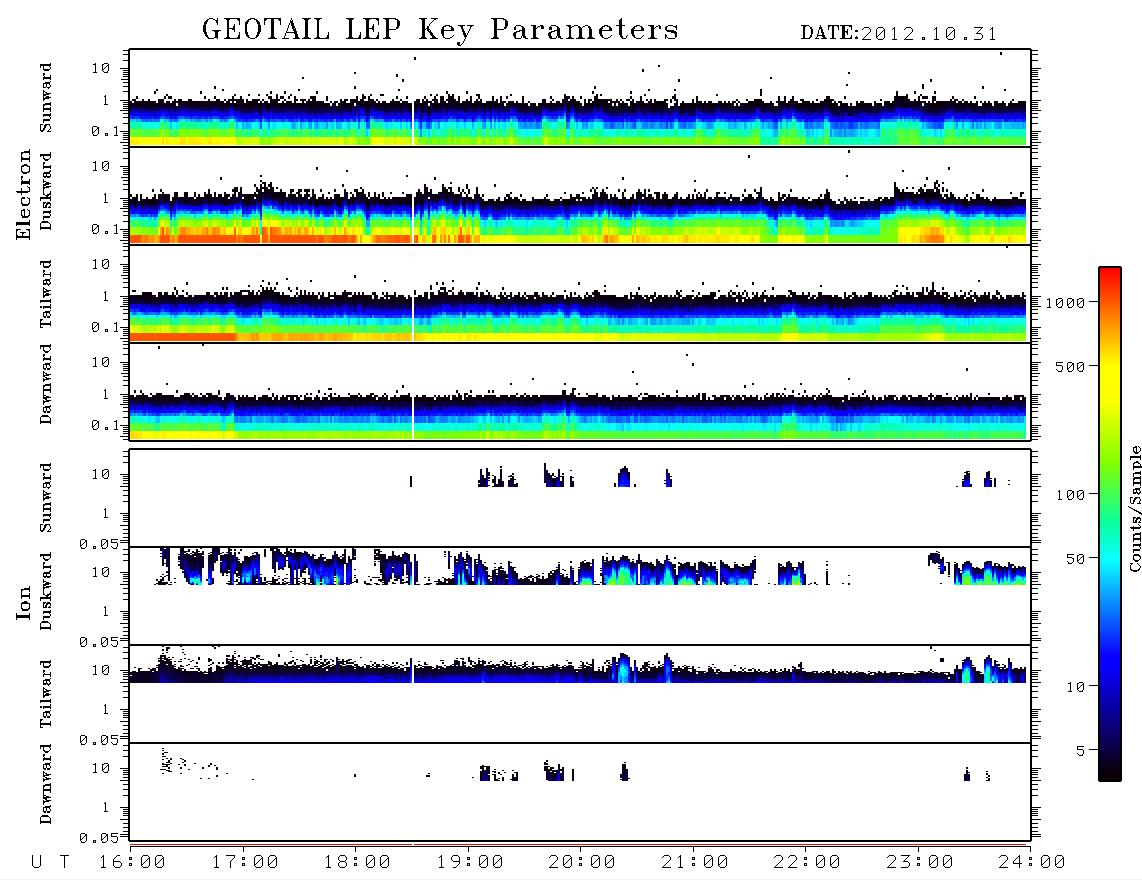Click the 18:00 time axis label

tap(357, 863)
